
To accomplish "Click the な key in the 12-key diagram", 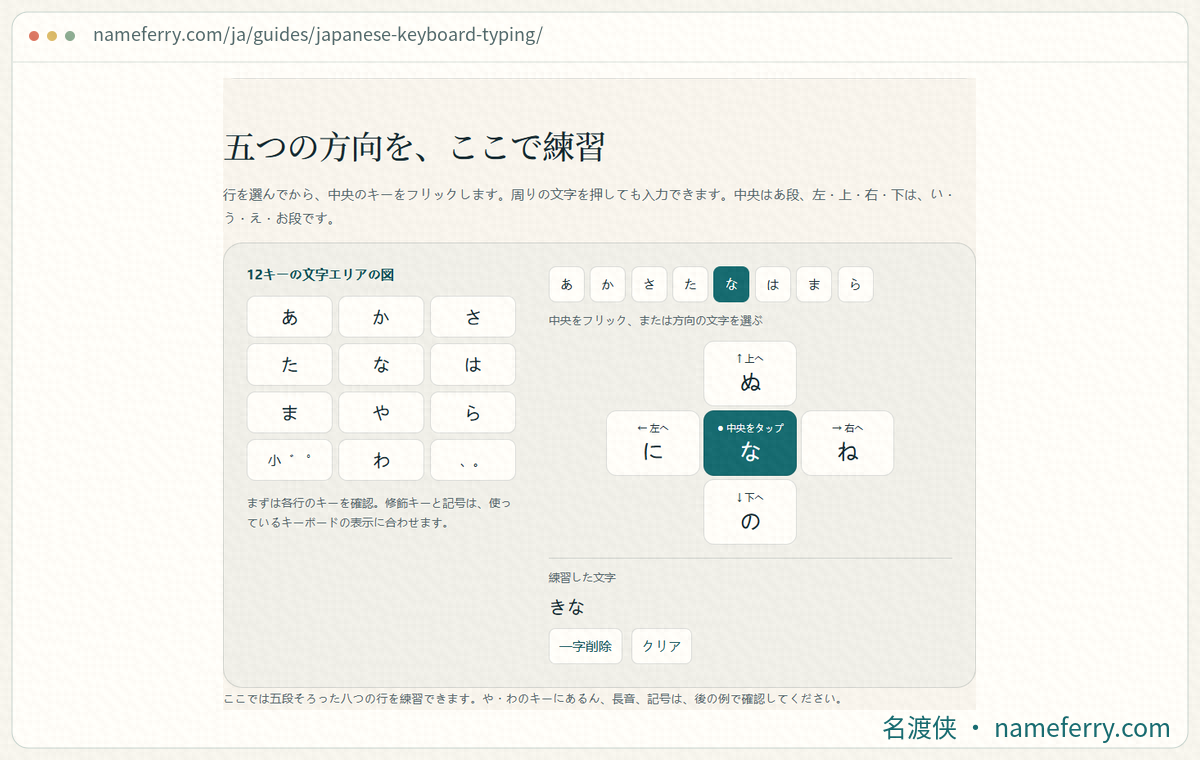I will coord(381,365).
